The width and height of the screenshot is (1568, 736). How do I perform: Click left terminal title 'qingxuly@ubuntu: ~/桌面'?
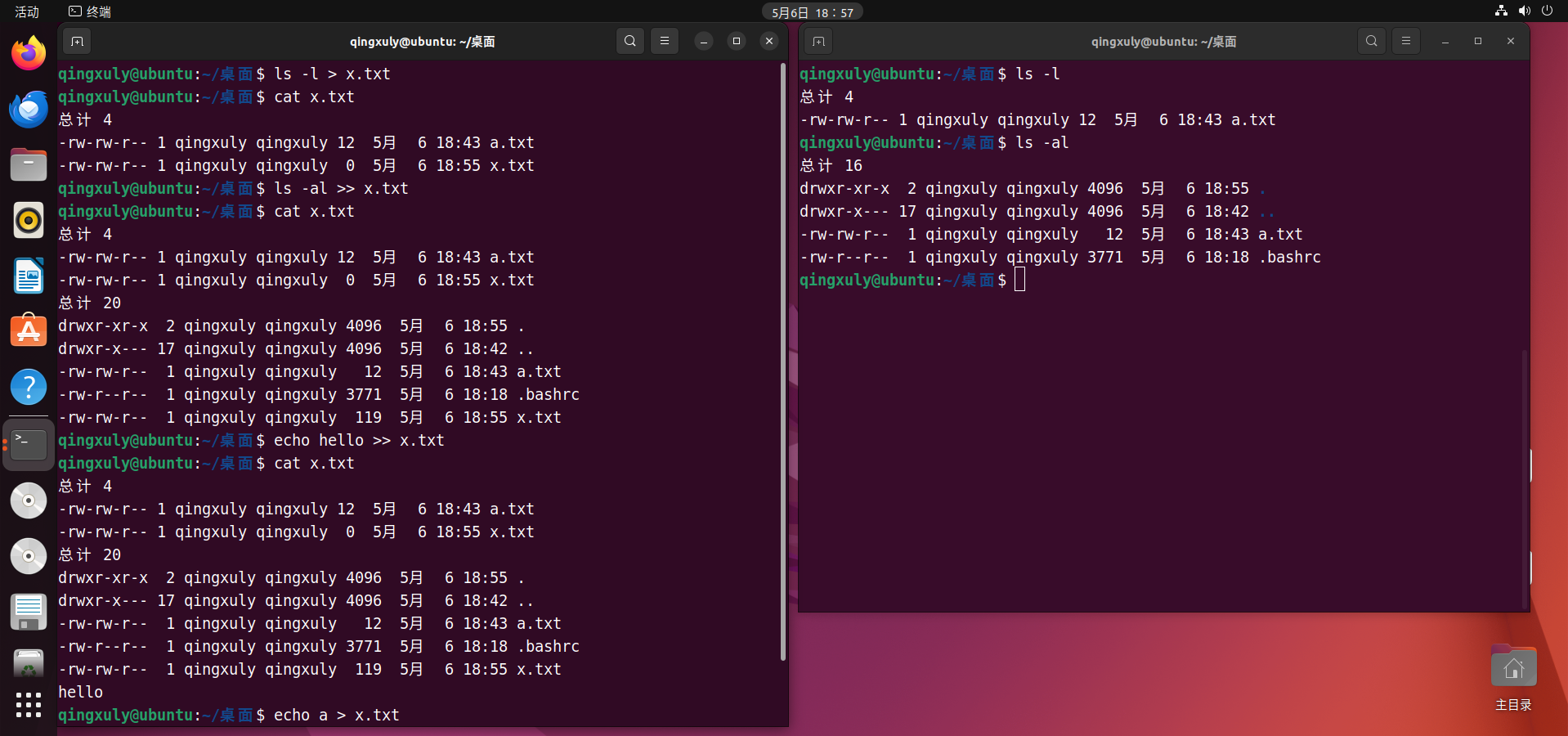tap(423, 42)
